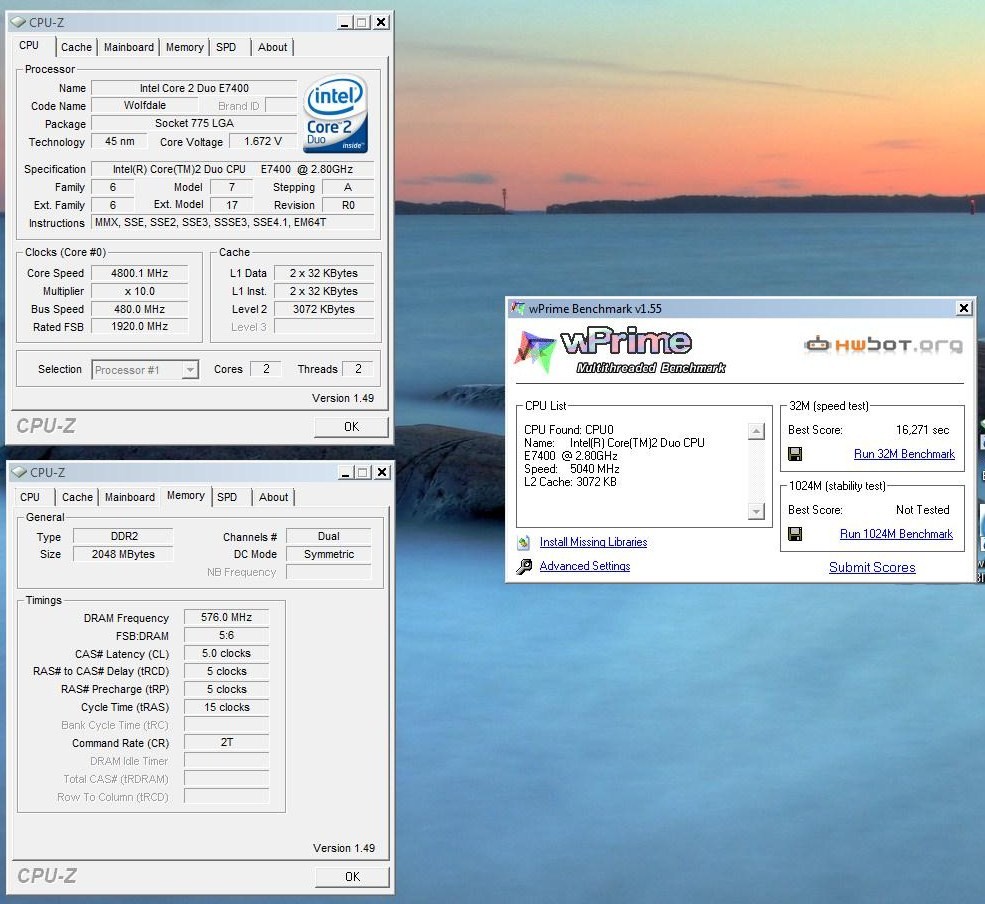Click floppy disk icon beside Run 32M Benchmark
The image size is (985, 904).
pos(795,454)
